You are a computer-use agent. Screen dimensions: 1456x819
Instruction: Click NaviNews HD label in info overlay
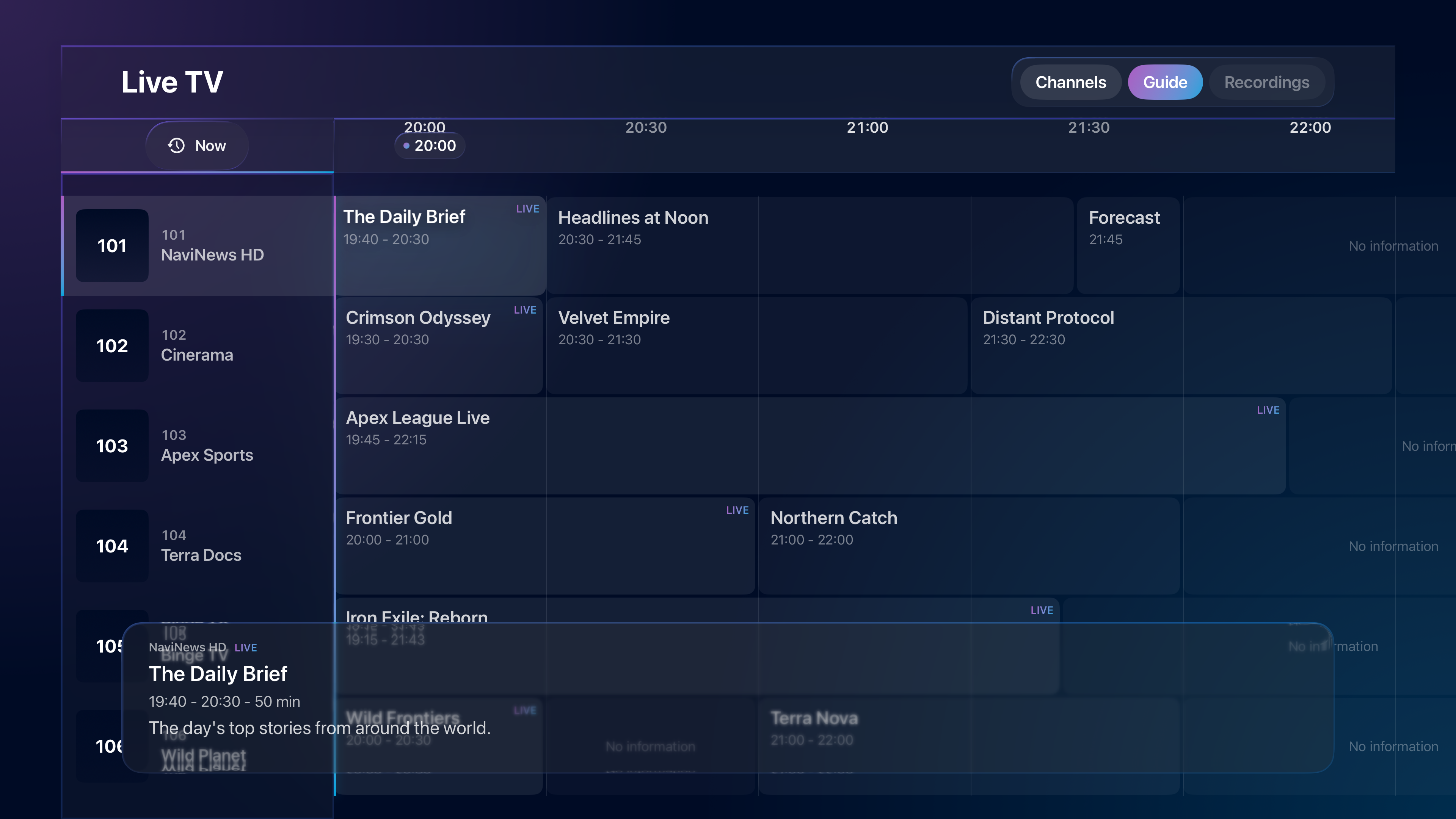tap(187, 647)
